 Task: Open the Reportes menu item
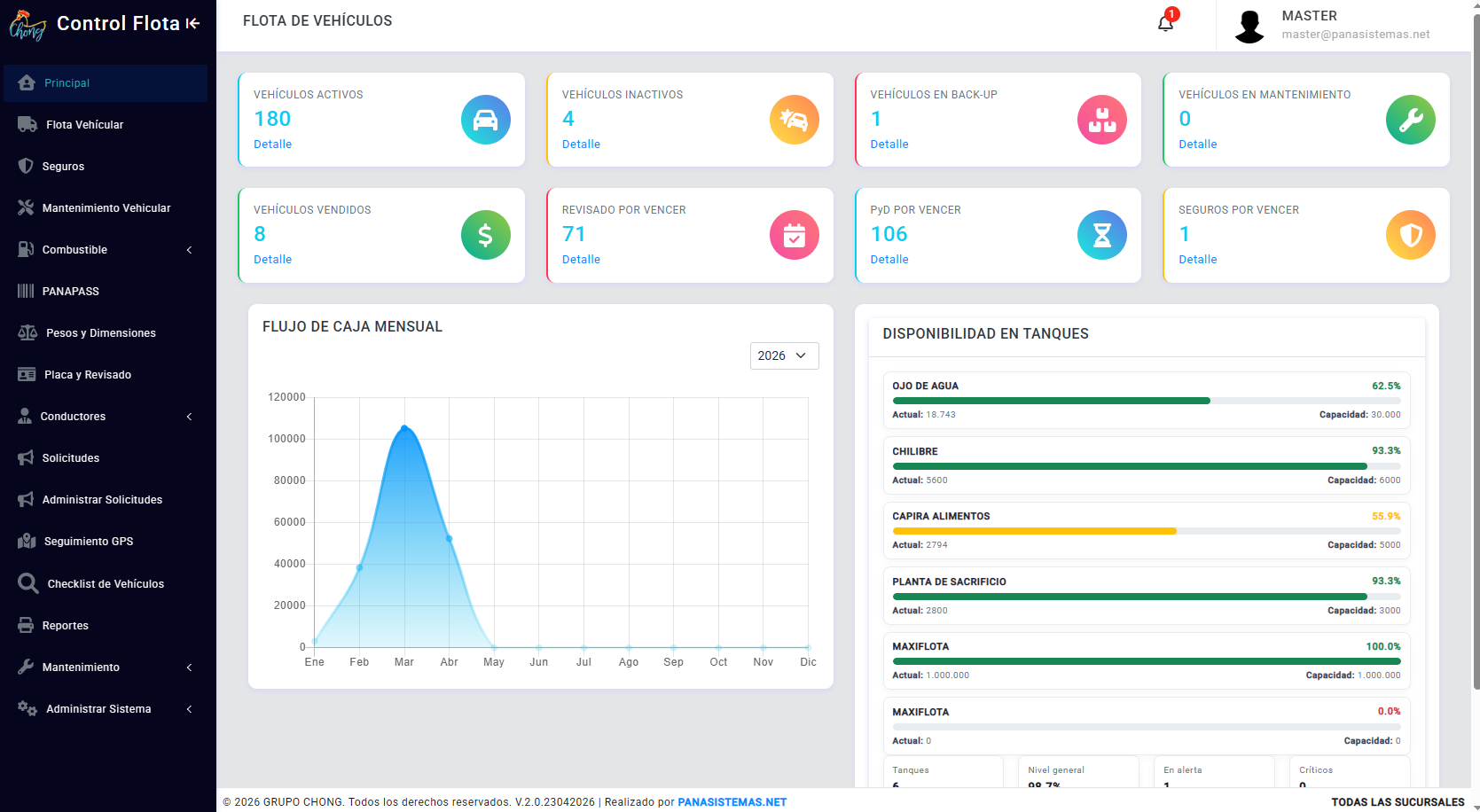click(x=105, y=626)
